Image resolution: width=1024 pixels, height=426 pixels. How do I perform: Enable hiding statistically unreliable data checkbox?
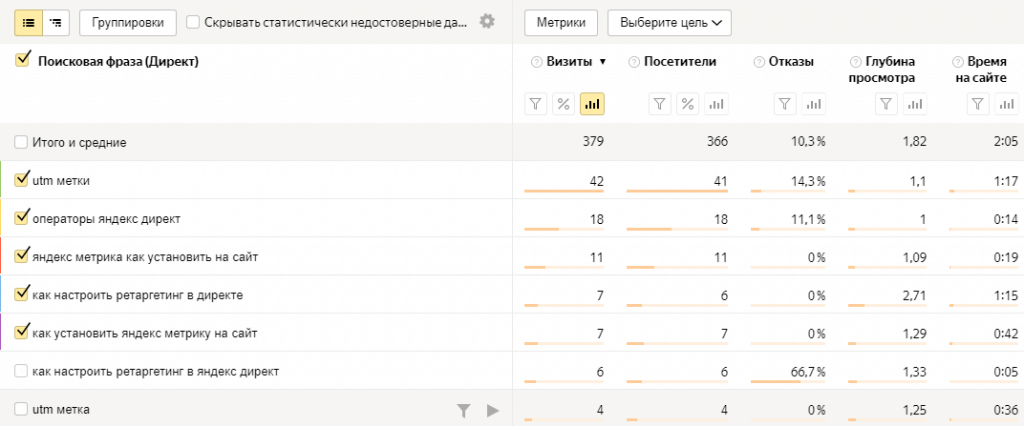193,21
